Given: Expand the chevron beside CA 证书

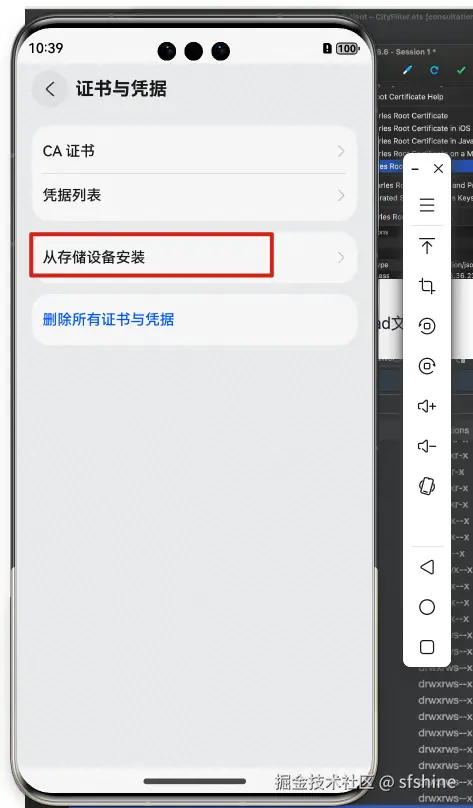Looking at the screenshot, I should coord(341,152).
